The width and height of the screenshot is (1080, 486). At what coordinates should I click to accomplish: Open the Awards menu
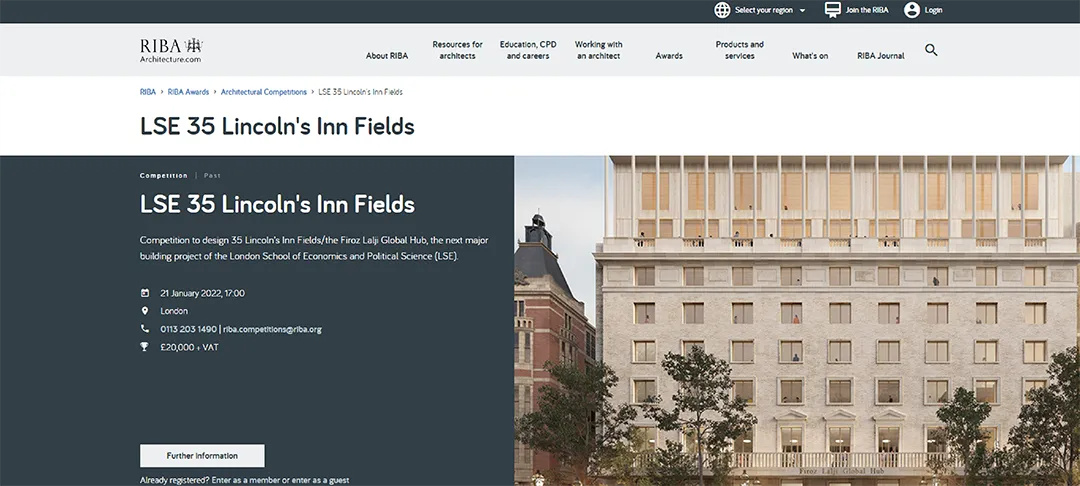coord(669,56)
